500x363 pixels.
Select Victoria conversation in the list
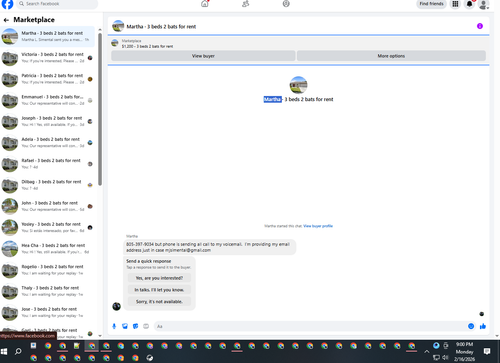point(47,58)
